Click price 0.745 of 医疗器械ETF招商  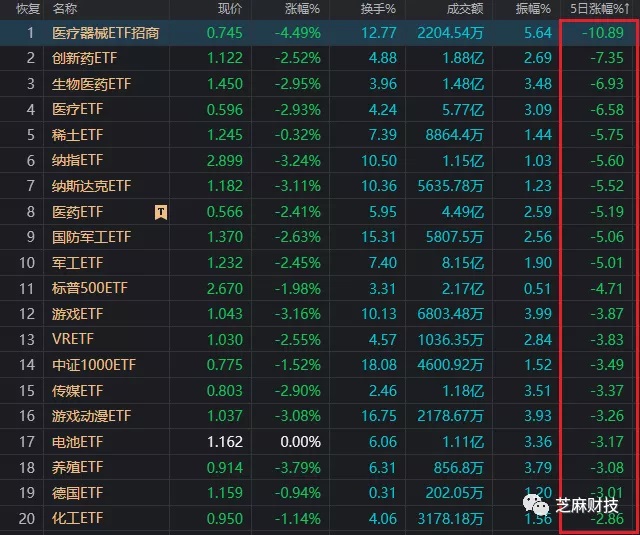224,33
